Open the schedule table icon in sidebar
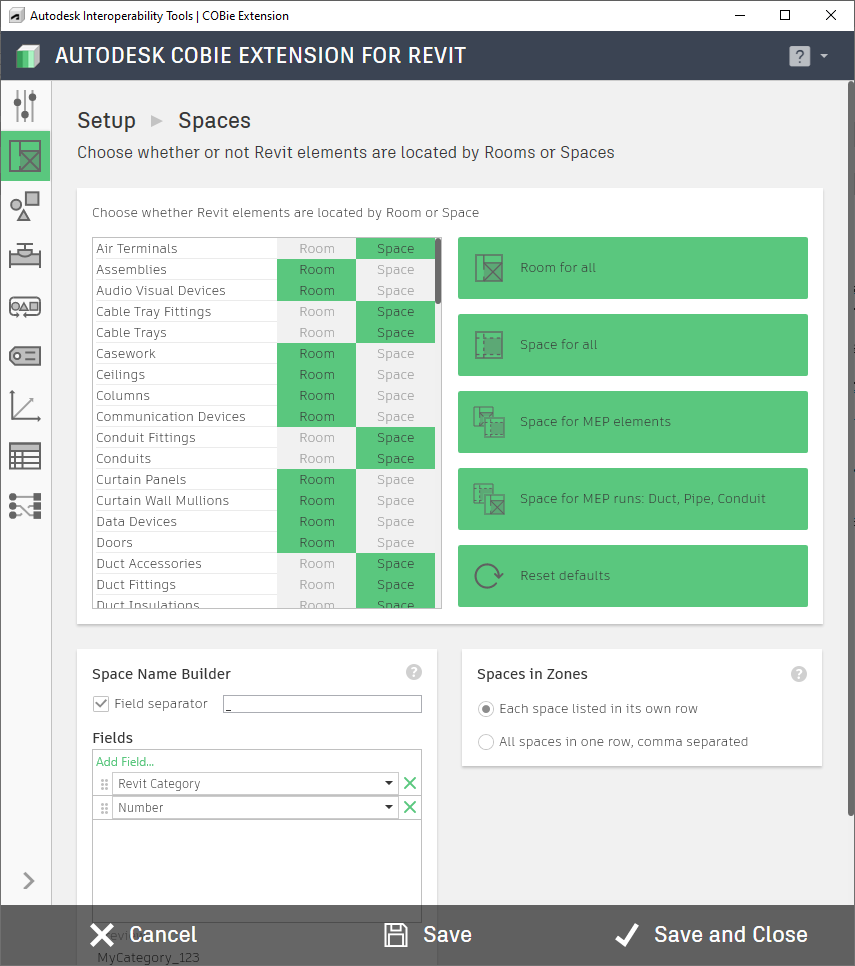 click(x=25, y=456)
